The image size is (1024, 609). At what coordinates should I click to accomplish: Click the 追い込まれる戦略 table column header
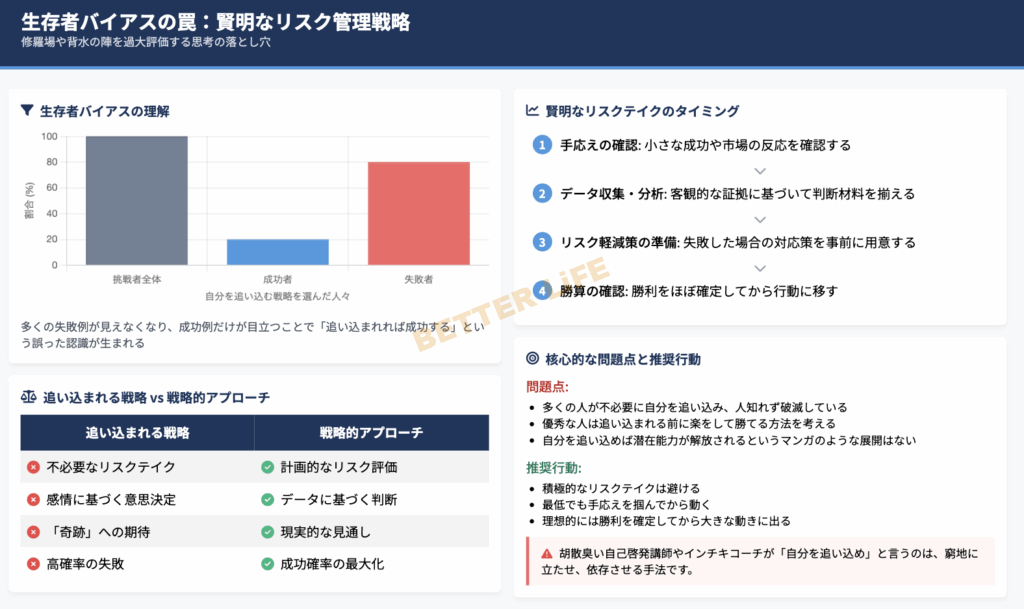137,433
